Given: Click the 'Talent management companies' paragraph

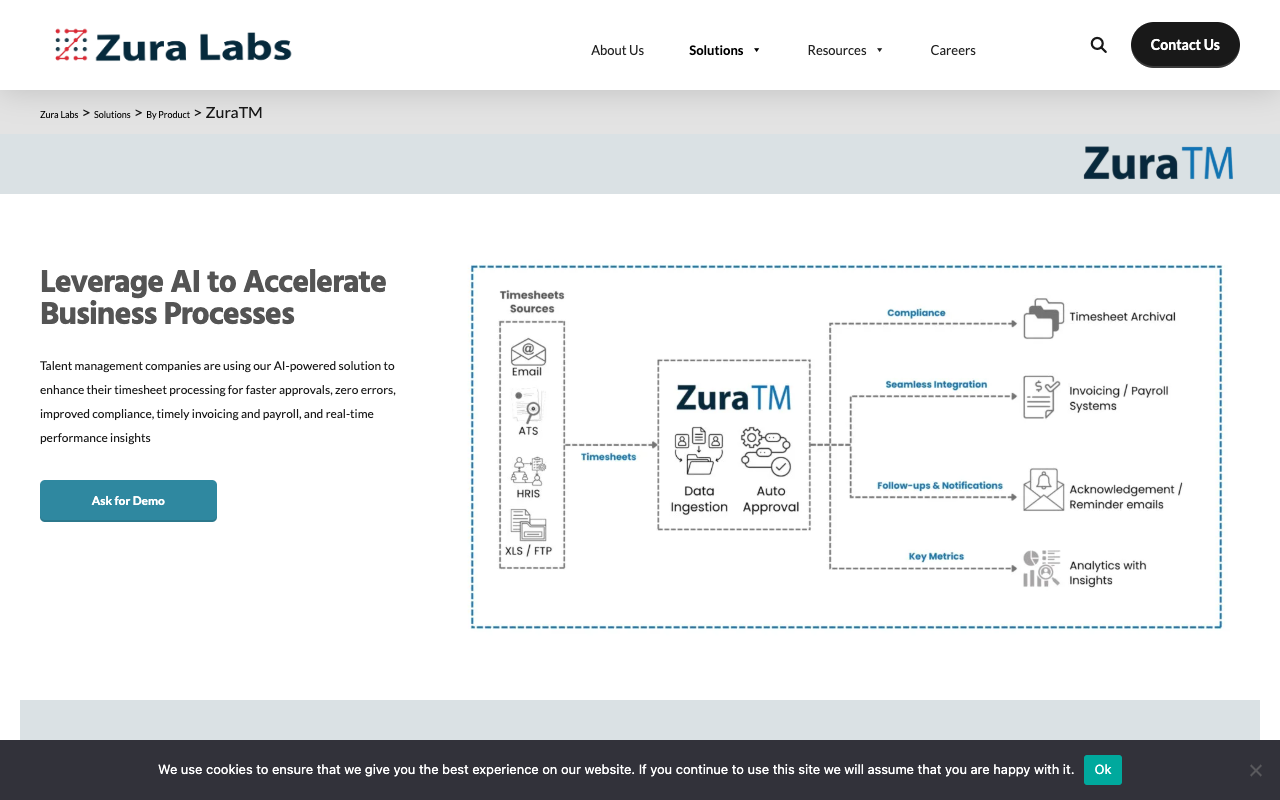Looking at the screenshot, I should click(218, 401).
